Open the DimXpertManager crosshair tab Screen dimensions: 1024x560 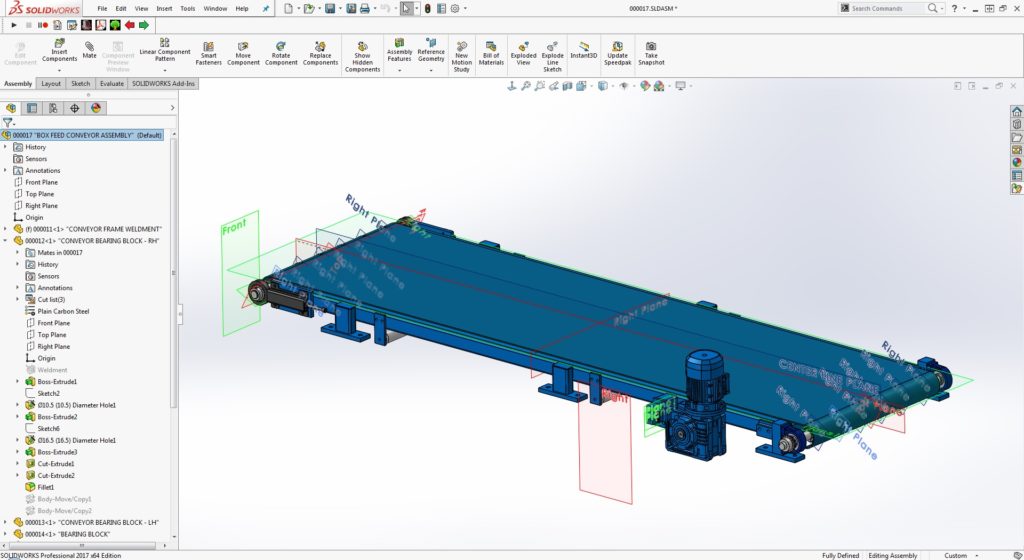coord(74,108)
